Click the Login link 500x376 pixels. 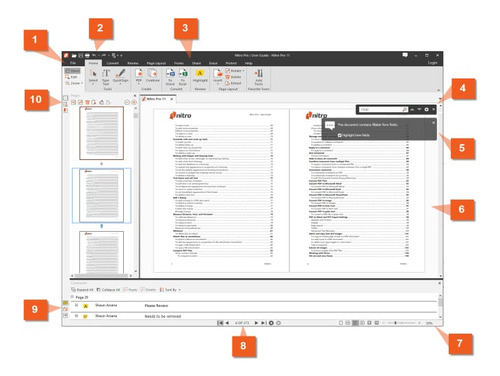point(432,63)
